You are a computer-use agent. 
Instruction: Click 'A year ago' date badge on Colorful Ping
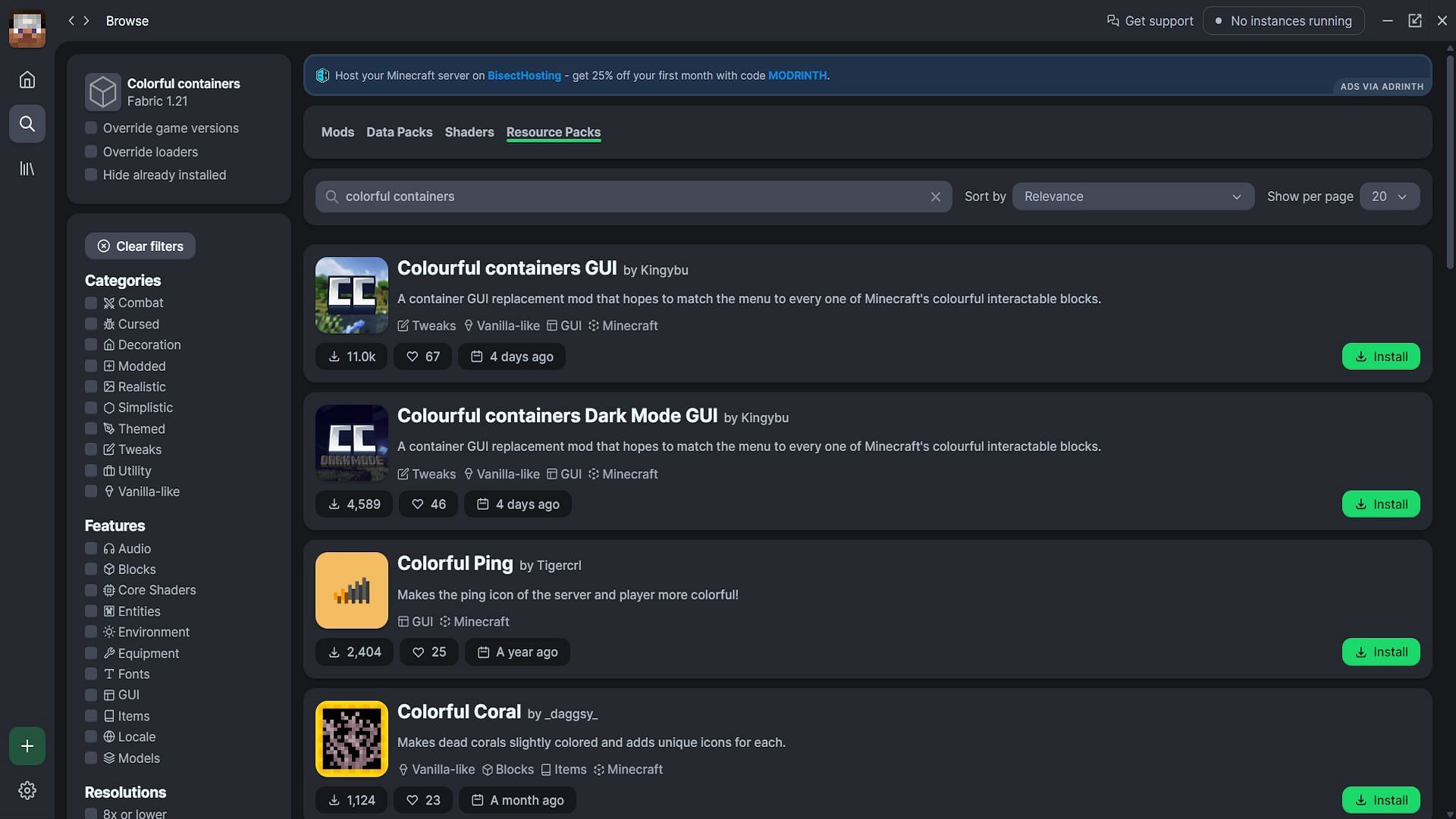click(x=517, y=652)
